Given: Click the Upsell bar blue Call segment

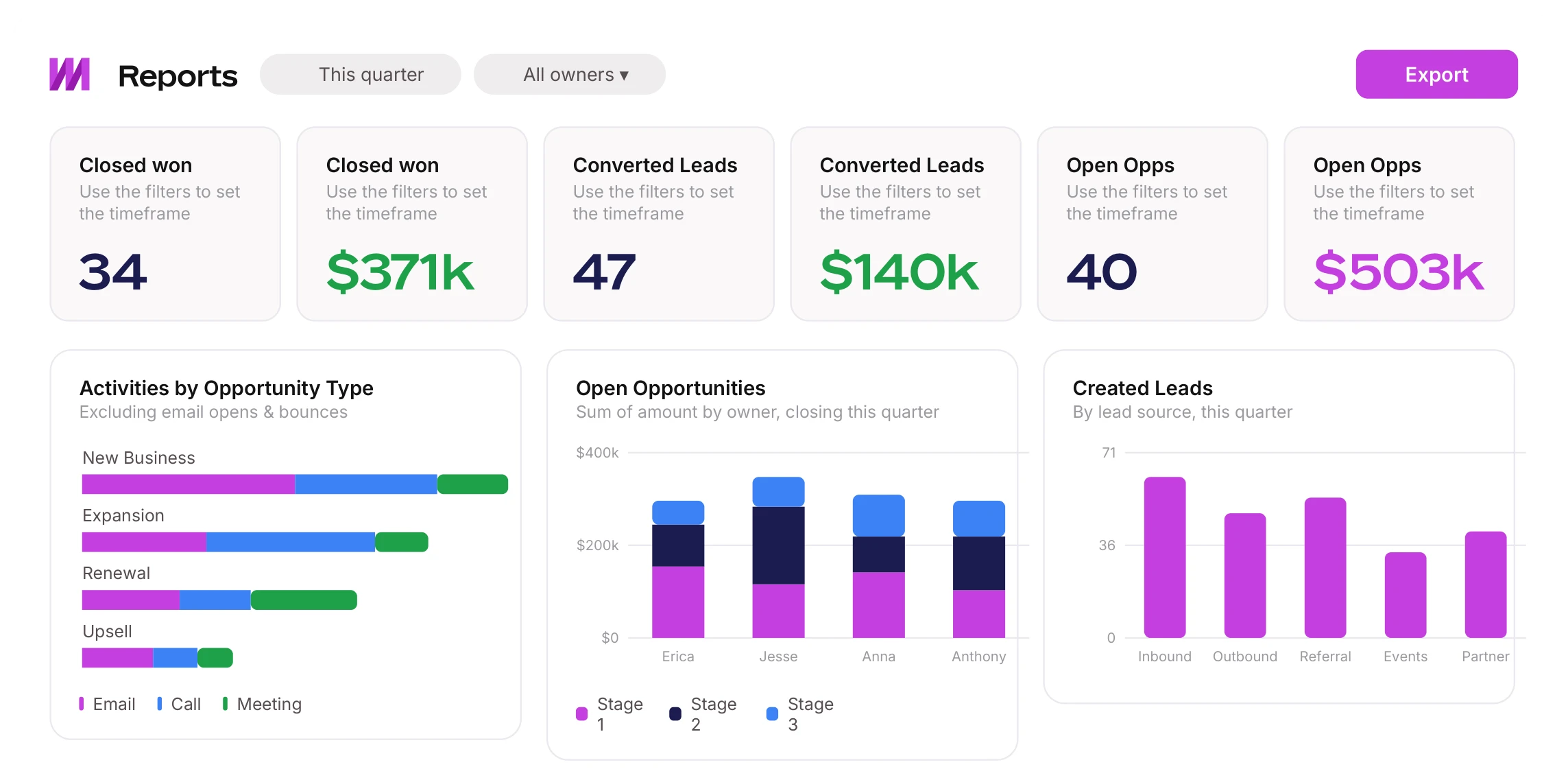Looking at the screenshot, I should [x=176, y=658].
